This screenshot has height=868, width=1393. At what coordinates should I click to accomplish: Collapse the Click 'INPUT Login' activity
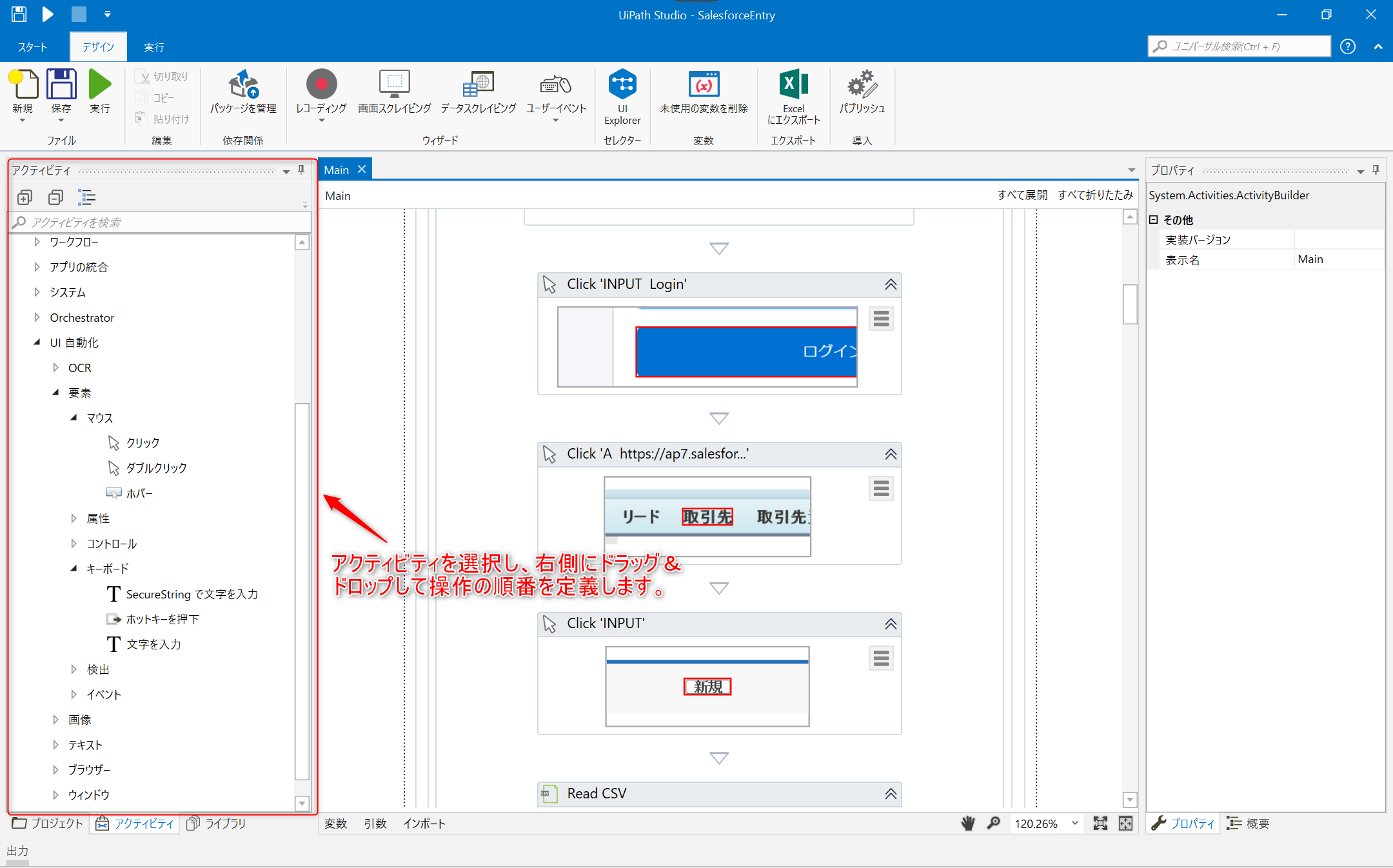tap(891, 284)
